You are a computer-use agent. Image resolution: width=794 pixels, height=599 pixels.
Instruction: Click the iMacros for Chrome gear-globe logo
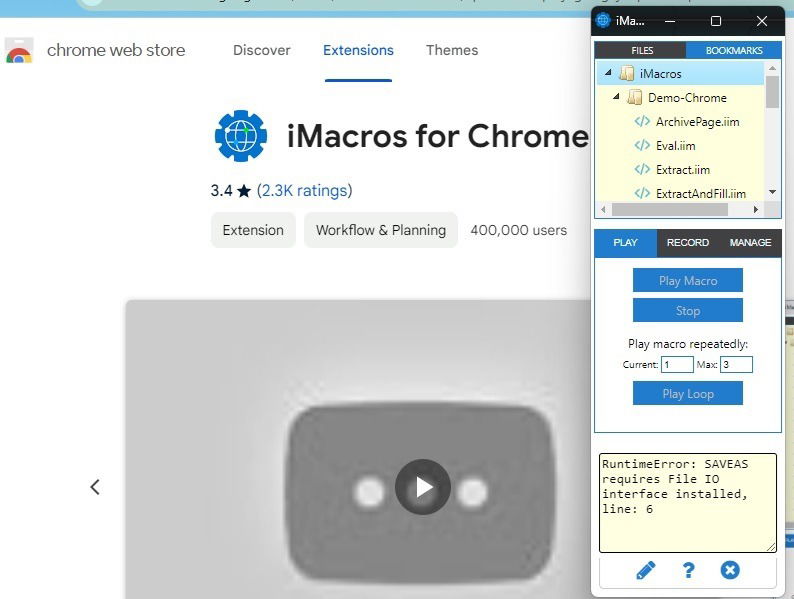(x=241, y=136)
